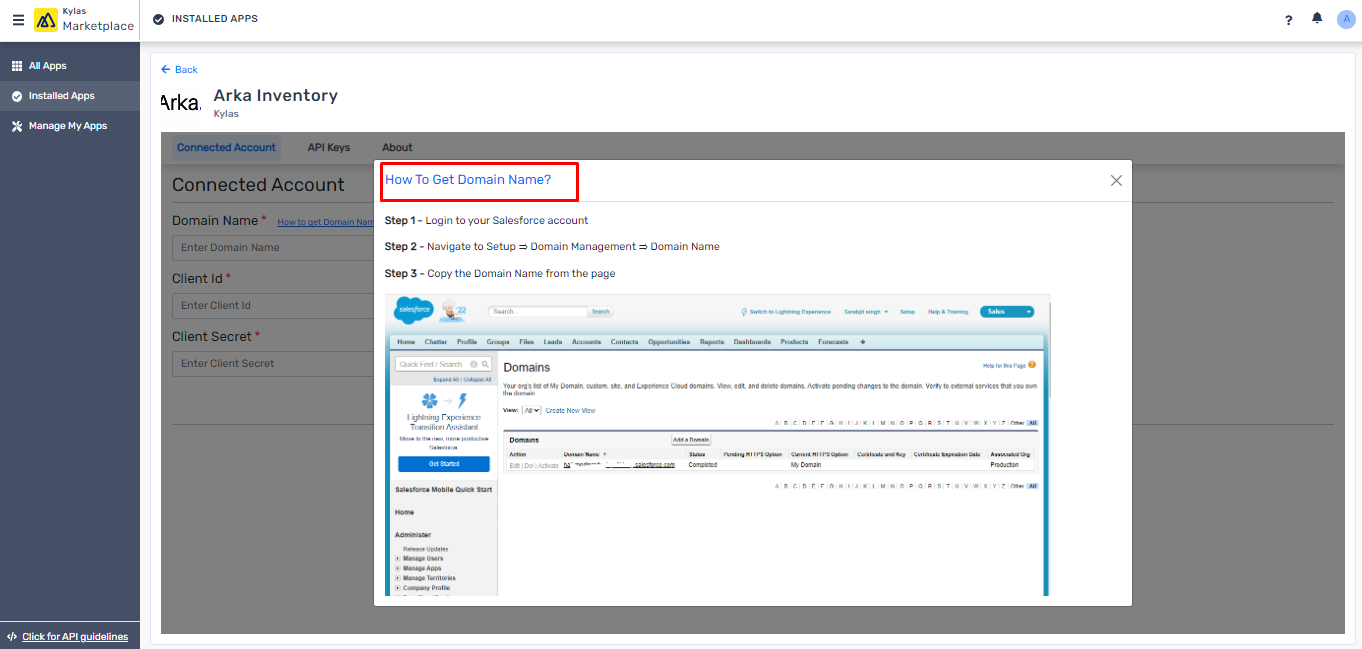Open the hamburger navigation menu
This screenshot has width=1362, height=649.
coord(18,20)
